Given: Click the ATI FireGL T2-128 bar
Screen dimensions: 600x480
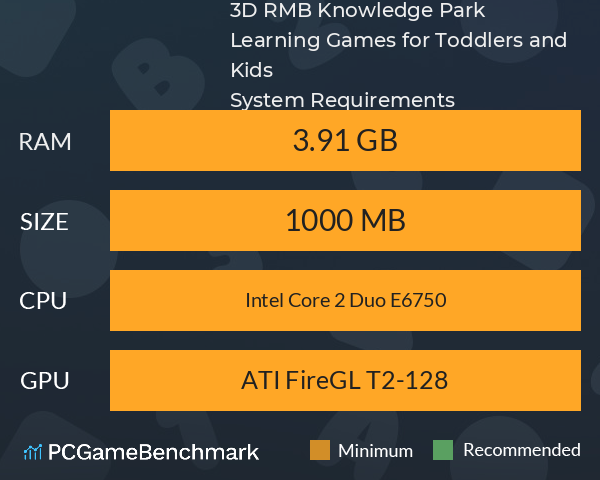Looking at the screenshot, I should (x=345, y=380).
